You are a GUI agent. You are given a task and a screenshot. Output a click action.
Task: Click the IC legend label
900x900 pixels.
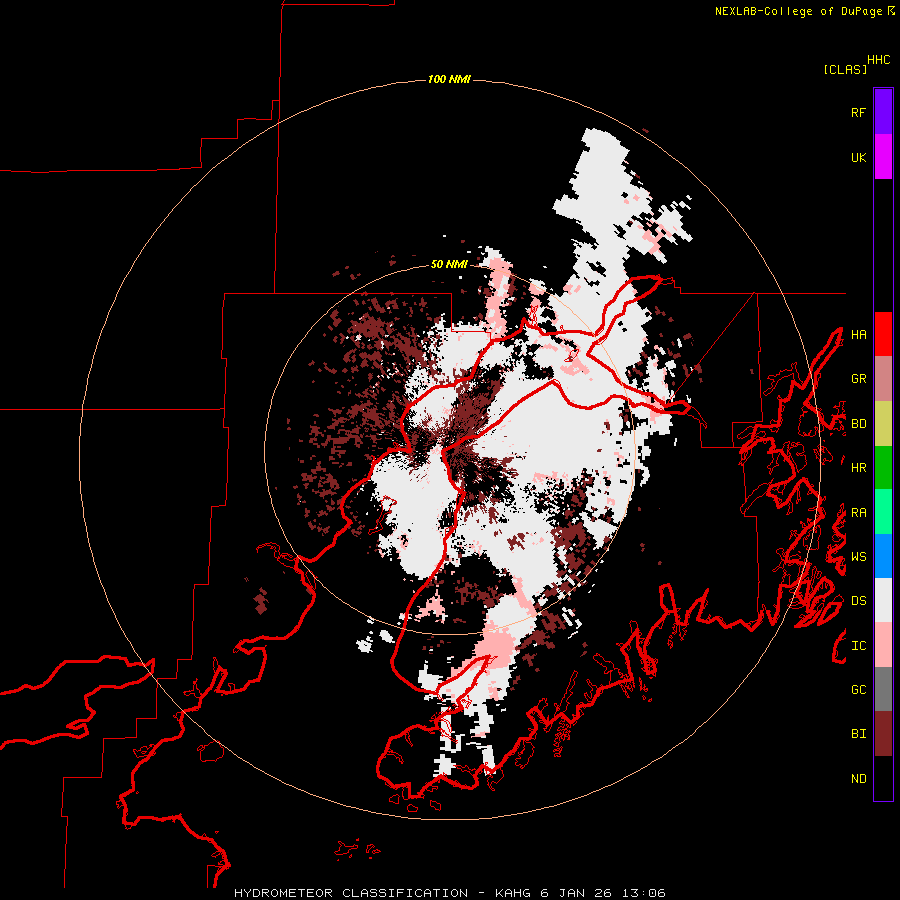click(858, 646)
